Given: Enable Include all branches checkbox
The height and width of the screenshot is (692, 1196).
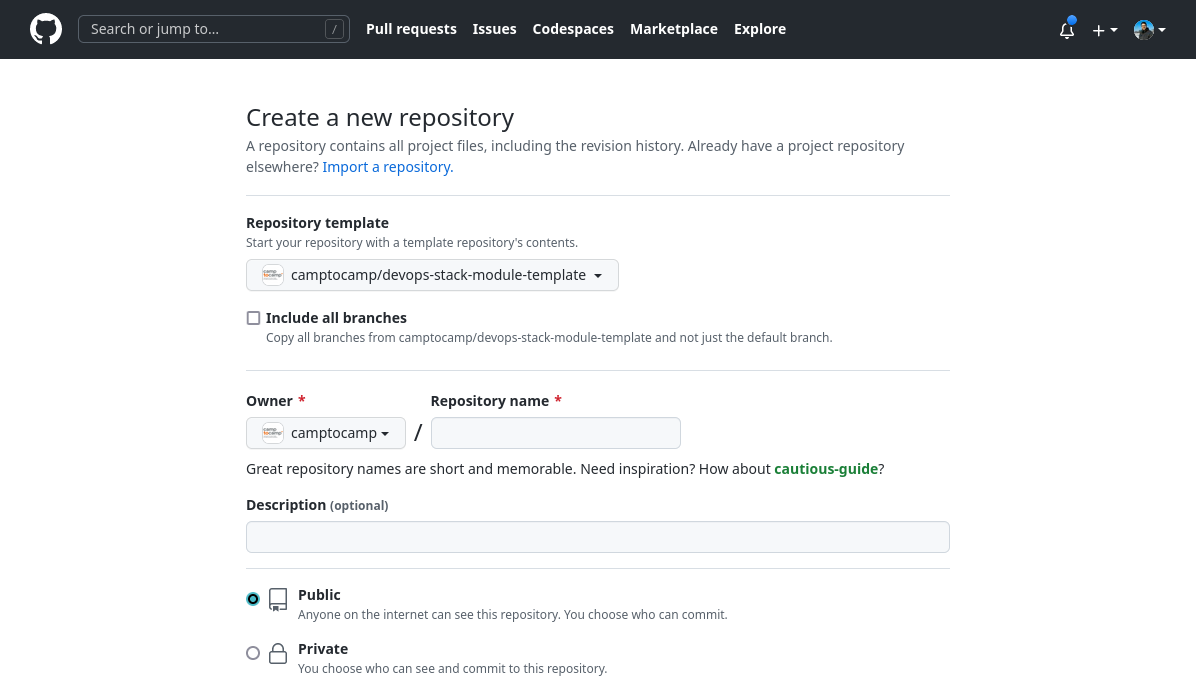Looking at the screenshot, I should [x=253, y=318].
